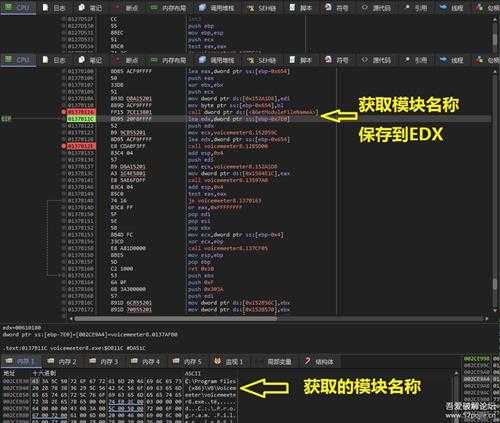Screen dimensions: 500x423
Task: Open the 脚本 script tab in the lower tab bar
Action: [300, 60]
